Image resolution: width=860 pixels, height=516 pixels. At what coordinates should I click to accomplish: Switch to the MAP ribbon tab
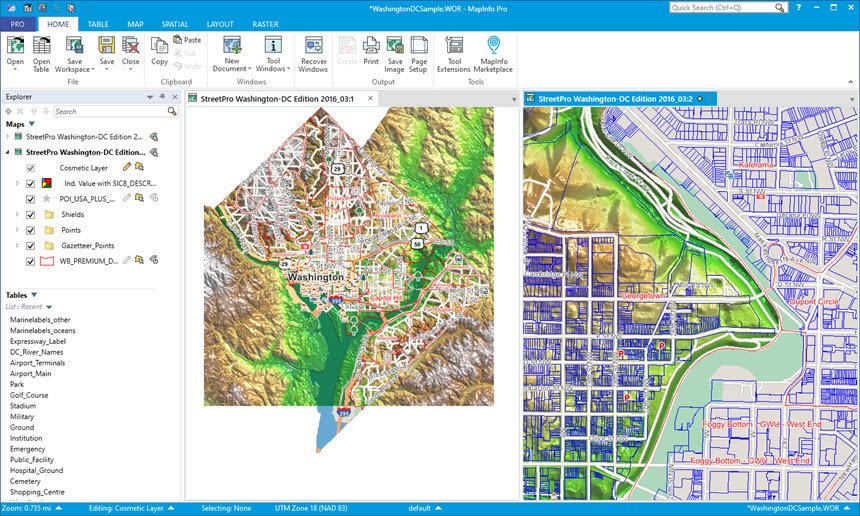click(135, 24)
